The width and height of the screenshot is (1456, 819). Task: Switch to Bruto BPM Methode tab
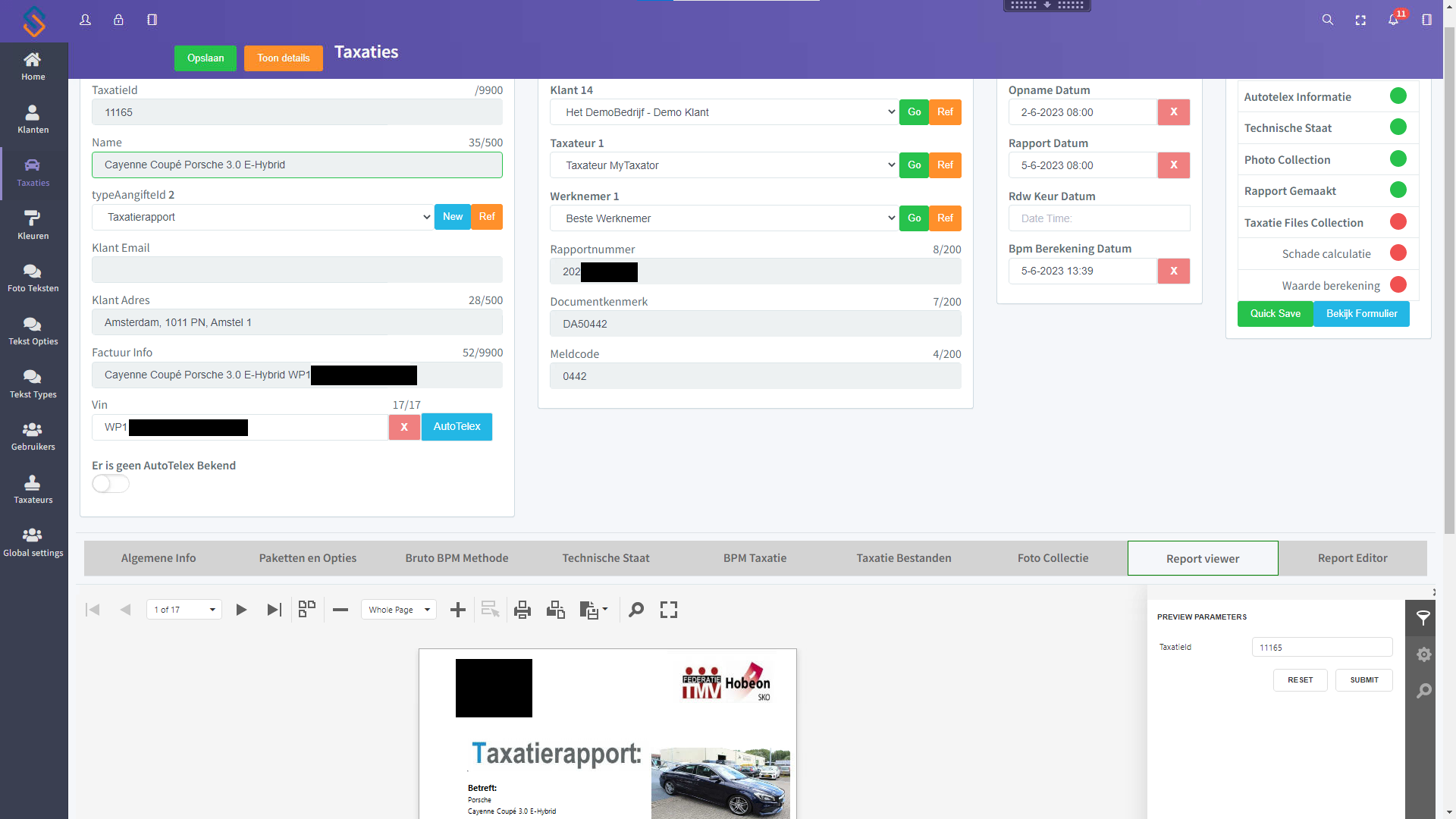pos(457,558)
